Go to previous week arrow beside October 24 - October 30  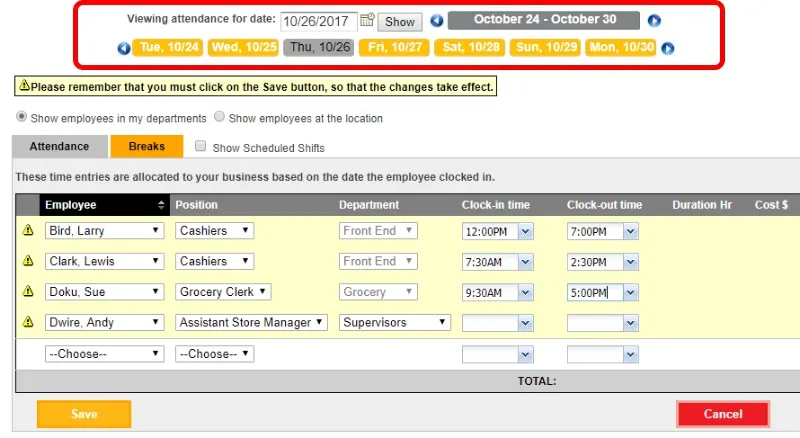point(437,20)
